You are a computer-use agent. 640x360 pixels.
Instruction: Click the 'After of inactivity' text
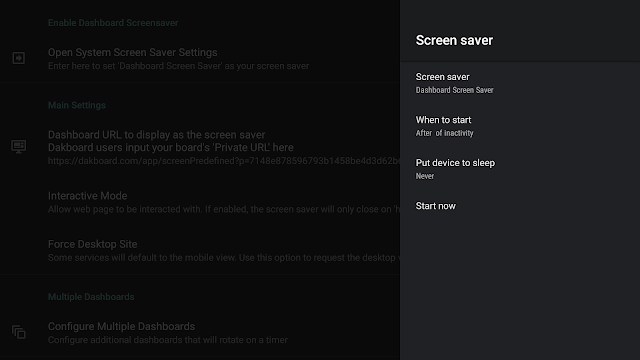444,133
